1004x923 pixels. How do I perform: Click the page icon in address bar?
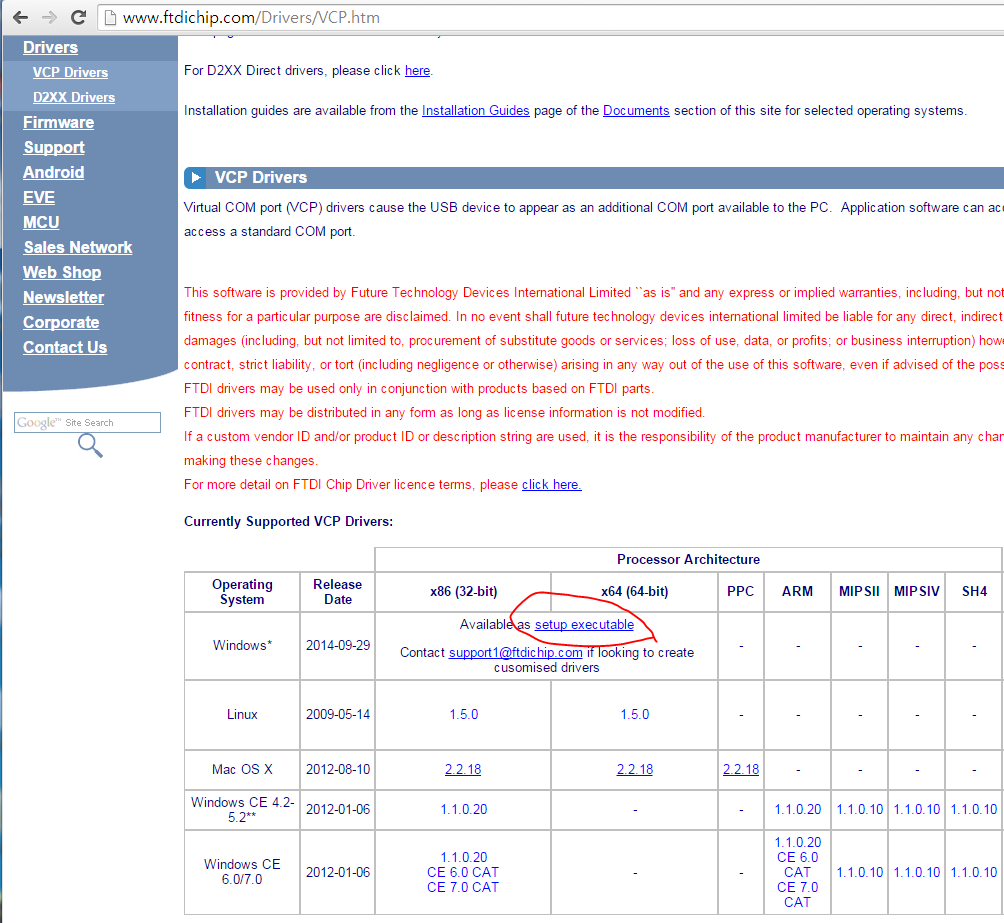(110, 18)
